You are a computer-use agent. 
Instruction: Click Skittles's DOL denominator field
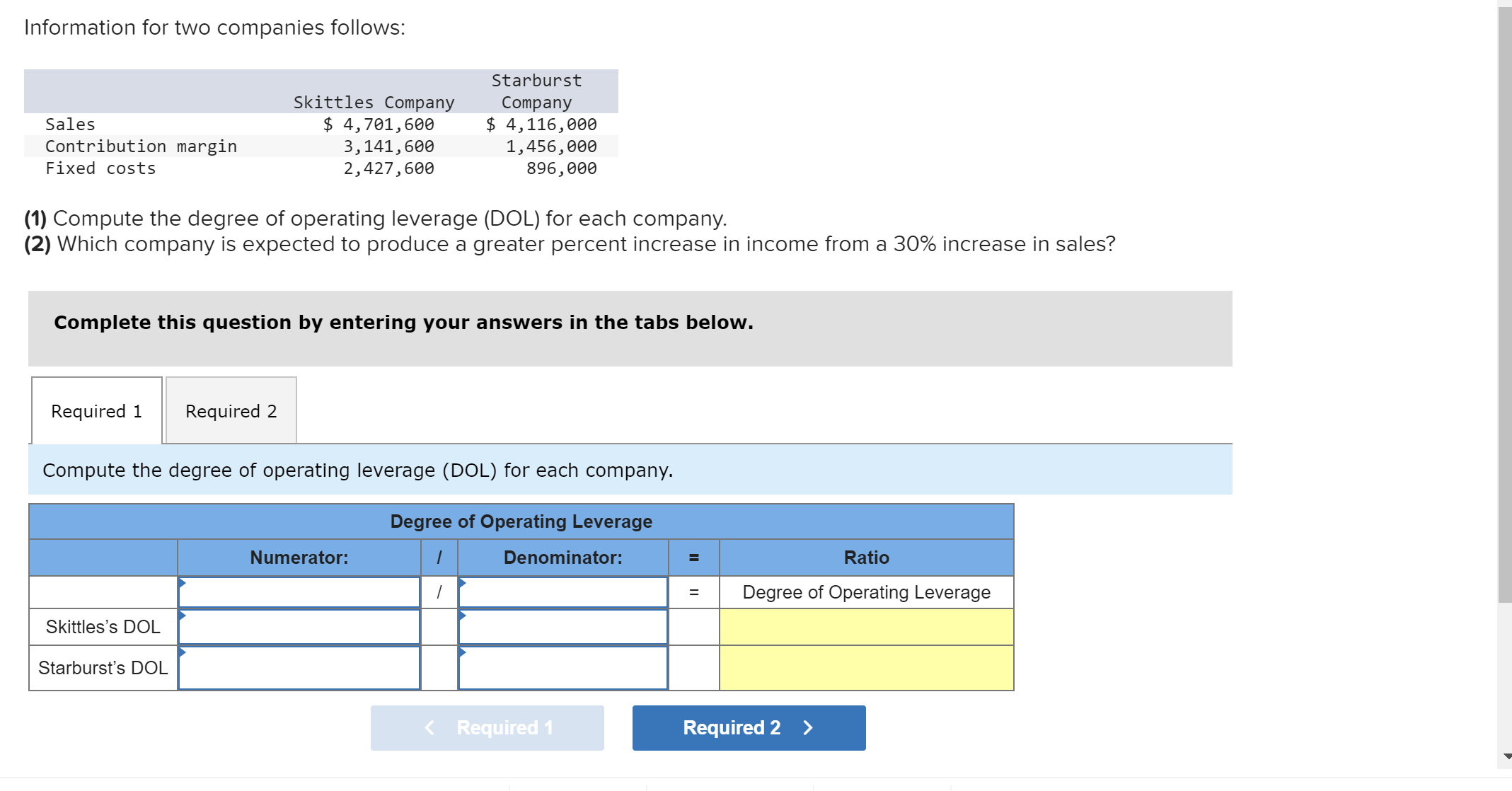(x=563, y=627)
